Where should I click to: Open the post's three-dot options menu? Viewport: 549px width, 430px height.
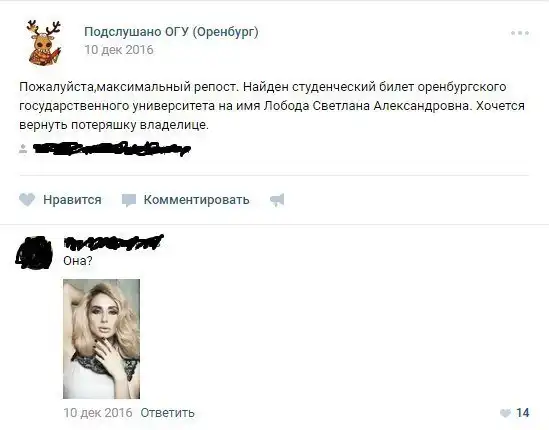coord(520,33)
